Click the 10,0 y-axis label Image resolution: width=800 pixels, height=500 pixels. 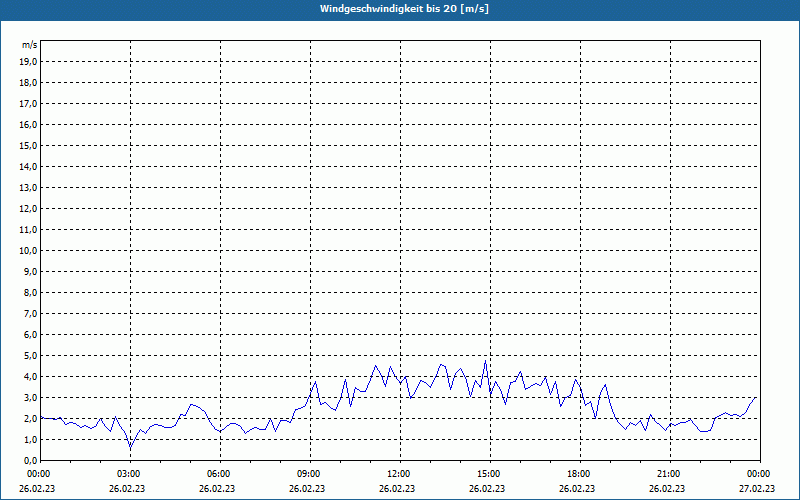28,251
